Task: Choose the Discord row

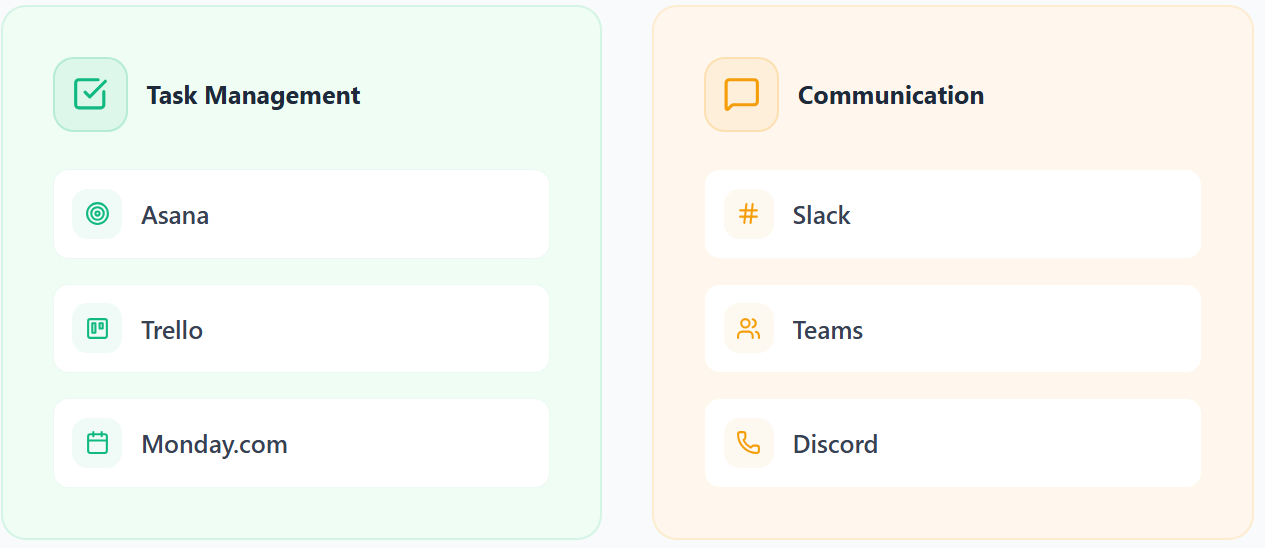Action: [952, 443]
